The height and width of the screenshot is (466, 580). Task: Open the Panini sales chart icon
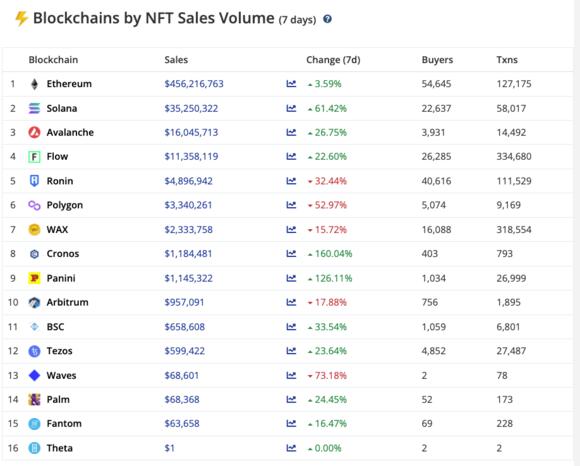click(x=291, y=278)
